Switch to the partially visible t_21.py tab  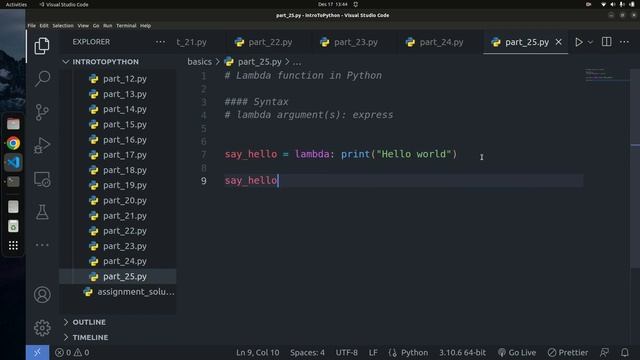pos(191,42)
